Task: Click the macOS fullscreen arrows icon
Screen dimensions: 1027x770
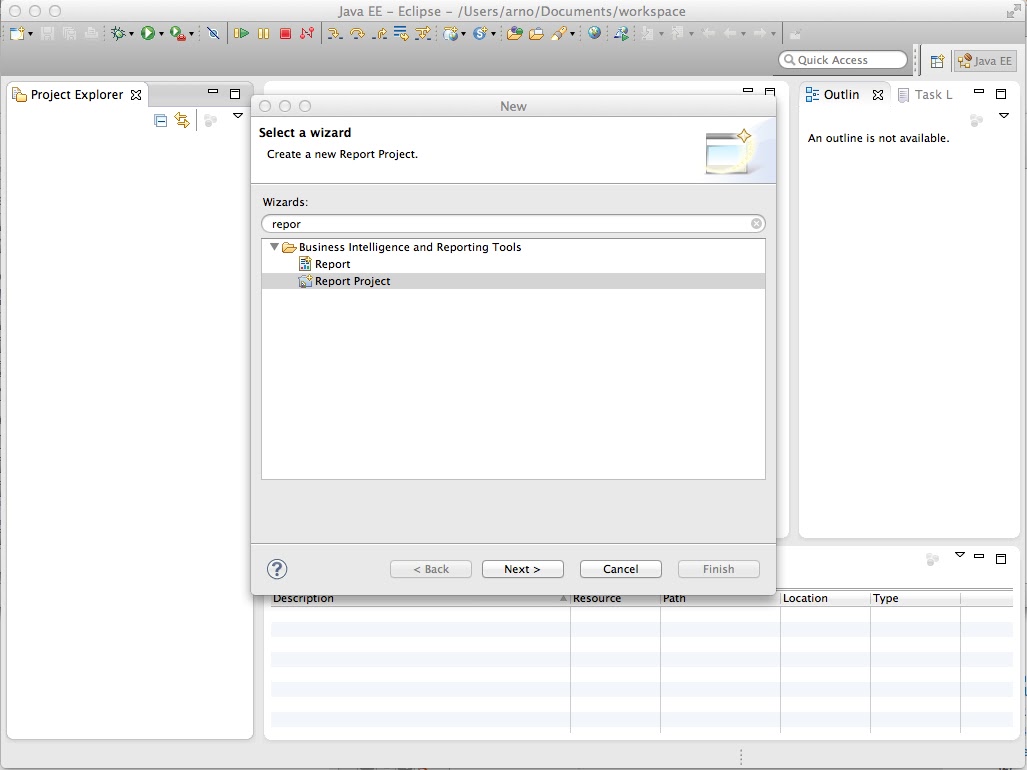Action: (1015, 11)
